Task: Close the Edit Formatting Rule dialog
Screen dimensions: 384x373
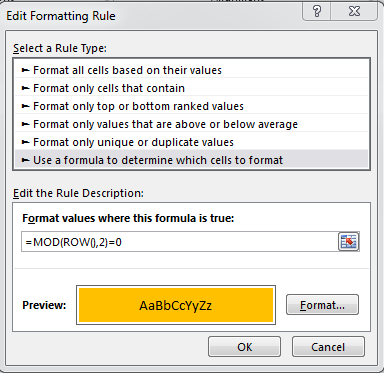Action: [354, 12]
